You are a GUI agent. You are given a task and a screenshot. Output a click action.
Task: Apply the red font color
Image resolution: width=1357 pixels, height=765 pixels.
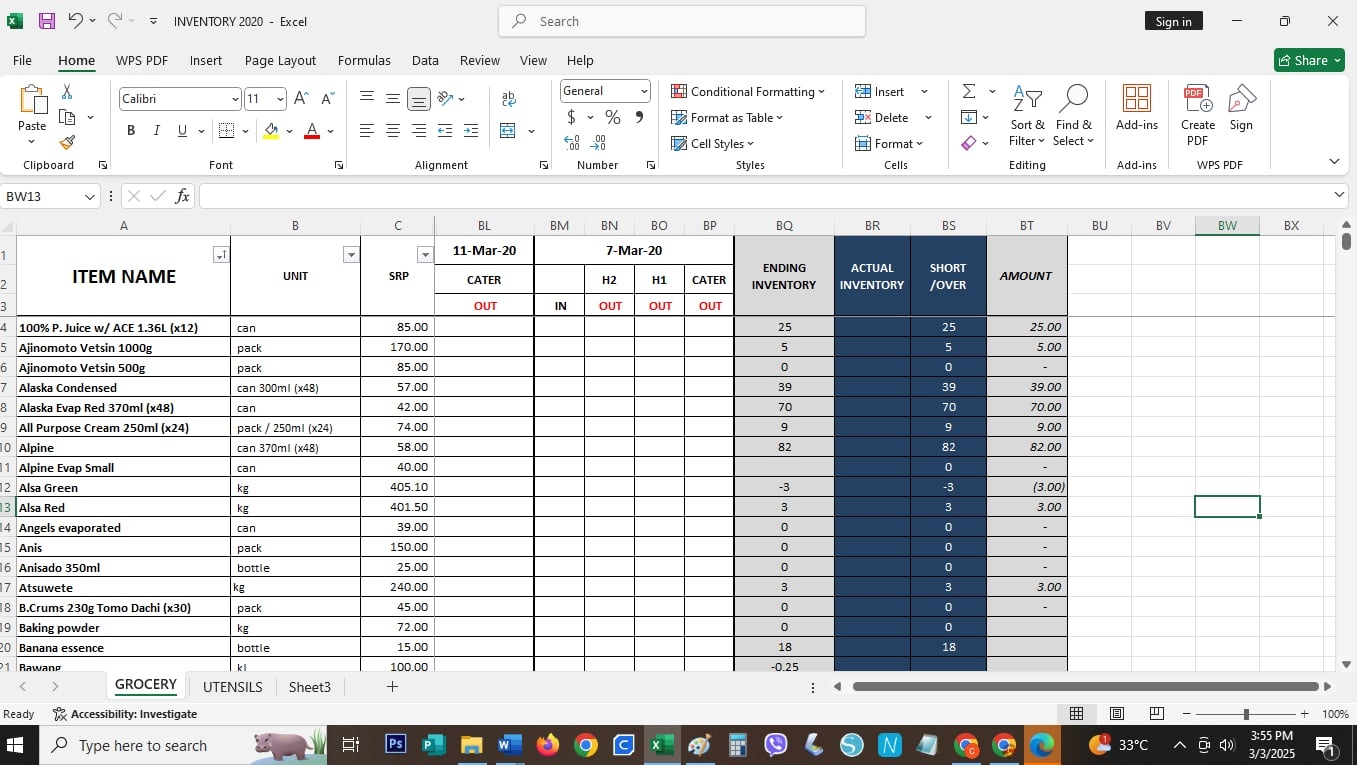(x=312, y=131)
